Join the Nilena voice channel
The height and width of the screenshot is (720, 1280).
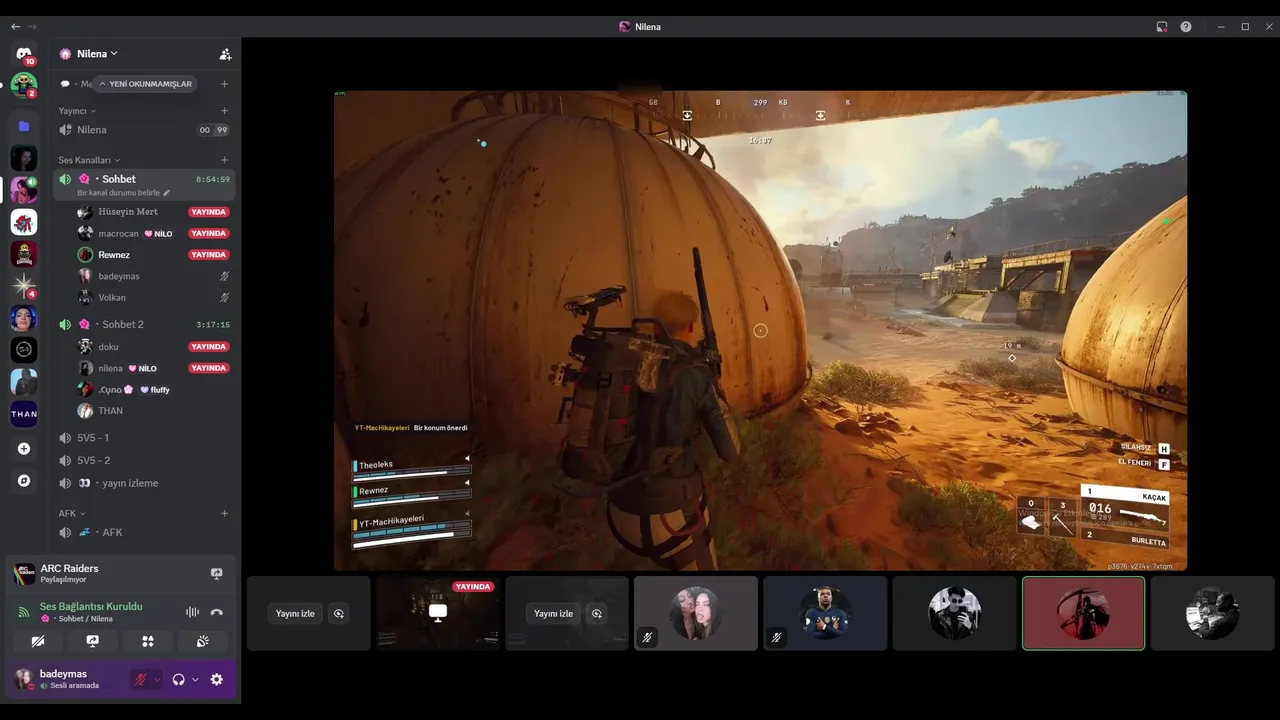pyautogui.click(x=145, y=130)
